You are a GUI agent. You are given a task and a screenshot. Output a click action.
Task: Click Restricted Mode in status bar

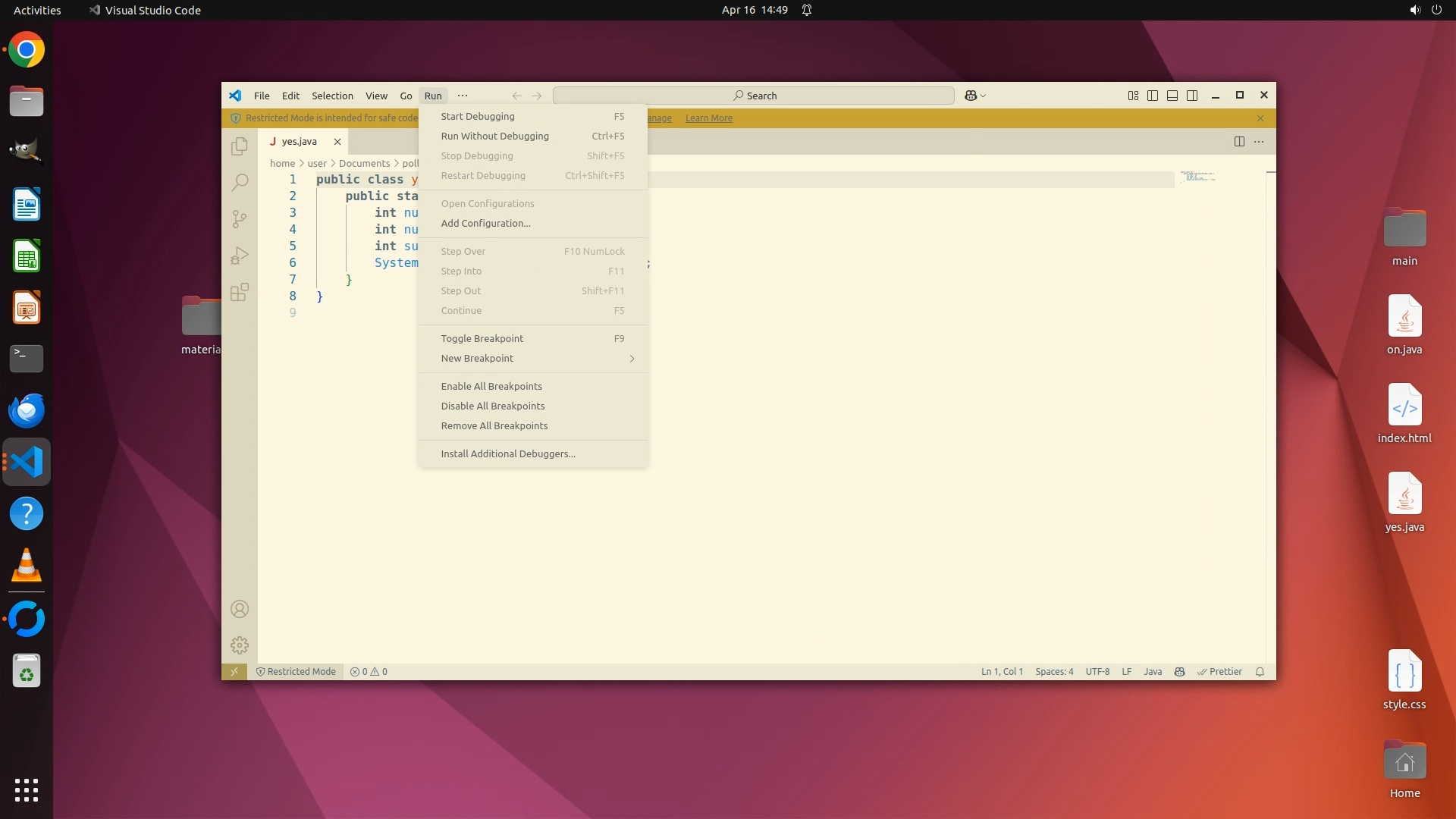(296, 672)
